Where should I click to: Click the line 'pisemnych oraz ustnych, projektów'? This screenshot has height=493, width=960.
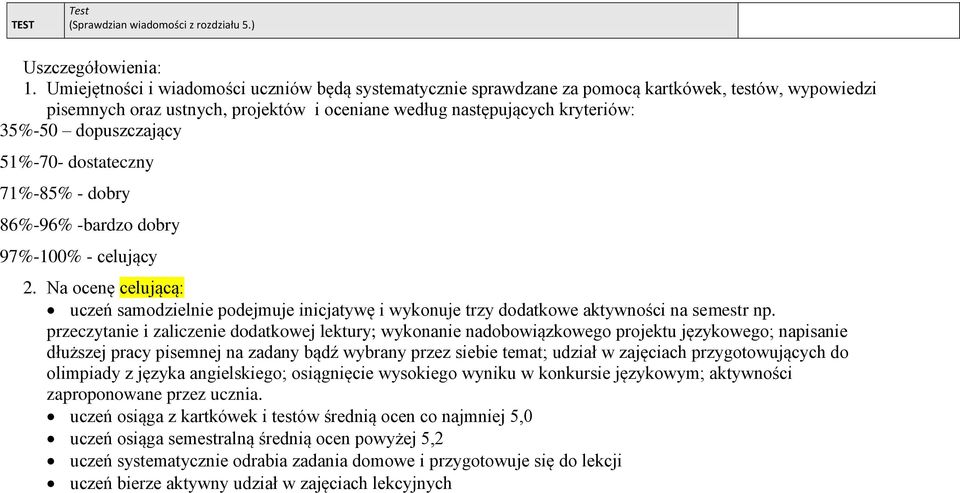(x=342, y=111)
